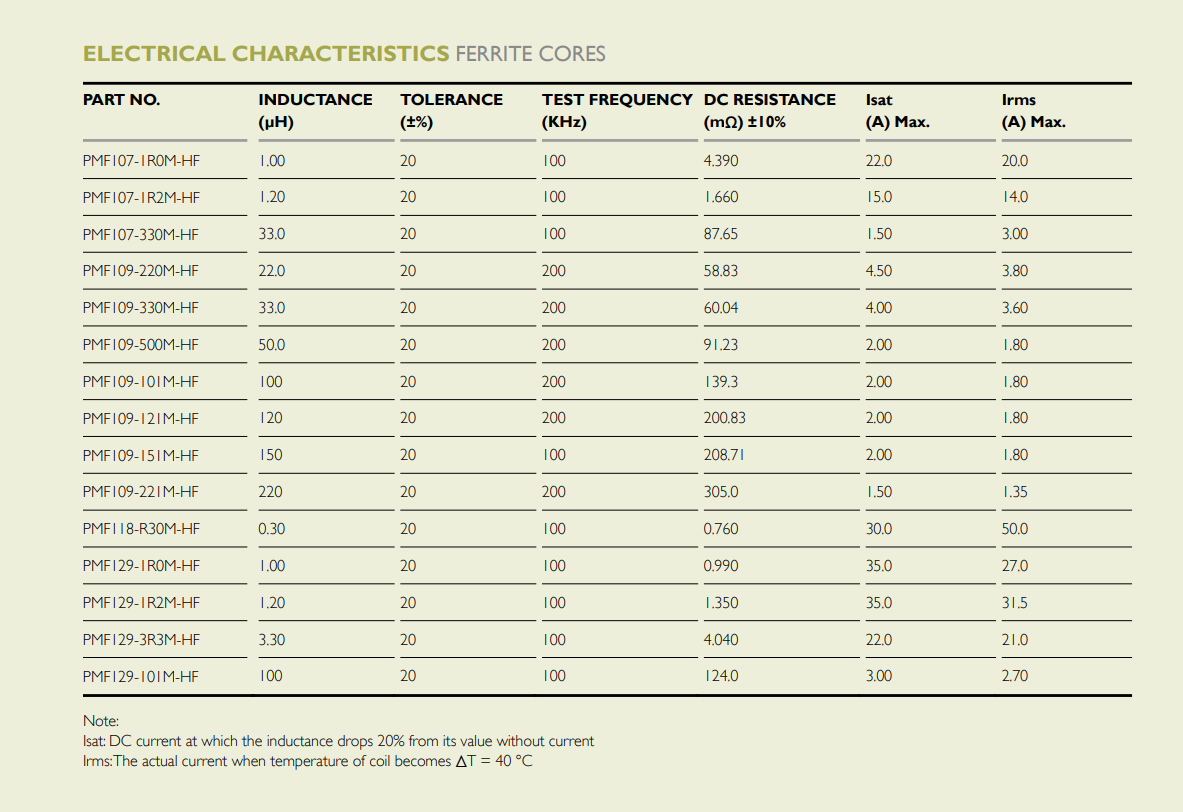Select Irms value 50.0

[1015, 529]
